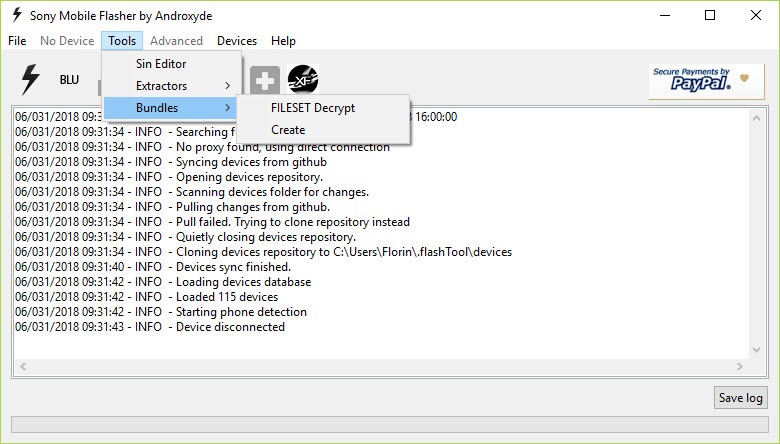This screenshot has height=444, width=780.
Task: Click the 'Pull failed' log line
Action: (x=212, y=222)
